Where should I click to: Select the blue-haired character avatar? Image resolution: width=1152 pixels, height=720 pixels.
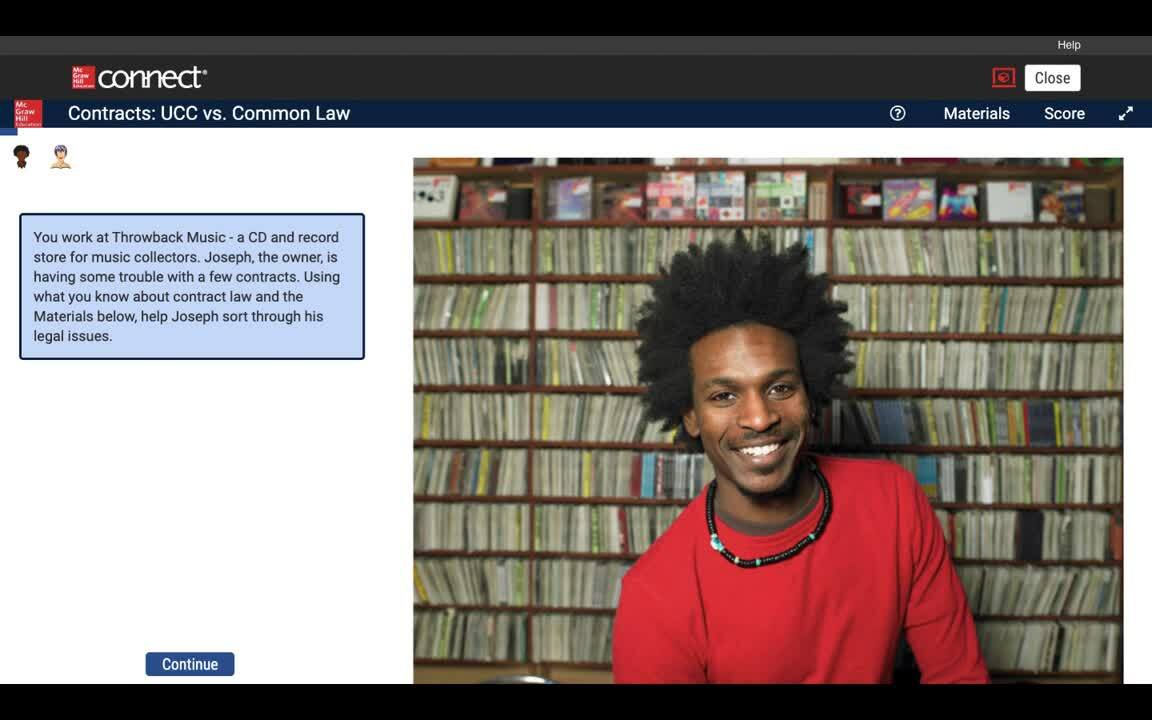coord(61,156)
